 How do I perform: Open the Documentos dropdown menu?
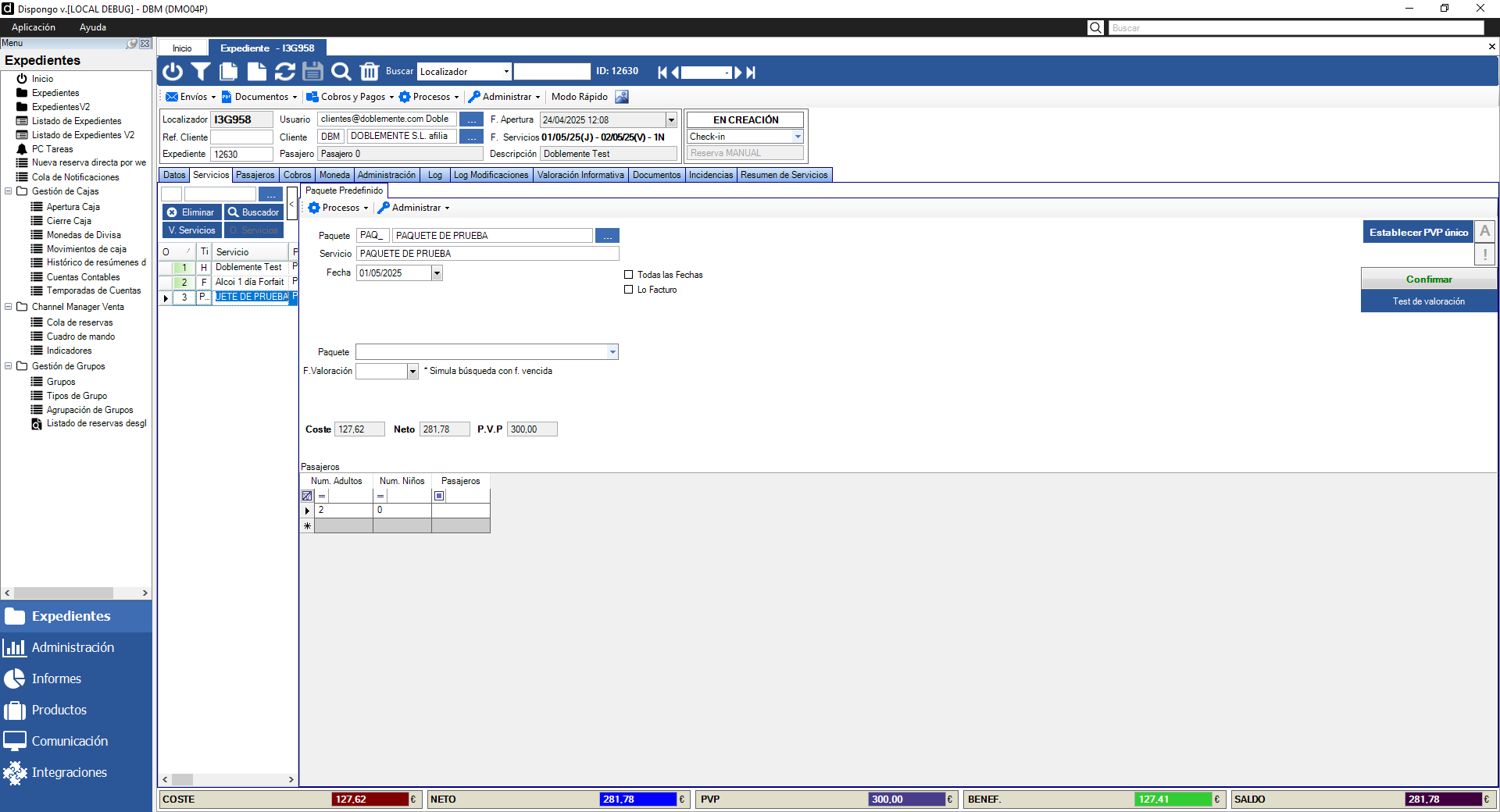point(259,97)
